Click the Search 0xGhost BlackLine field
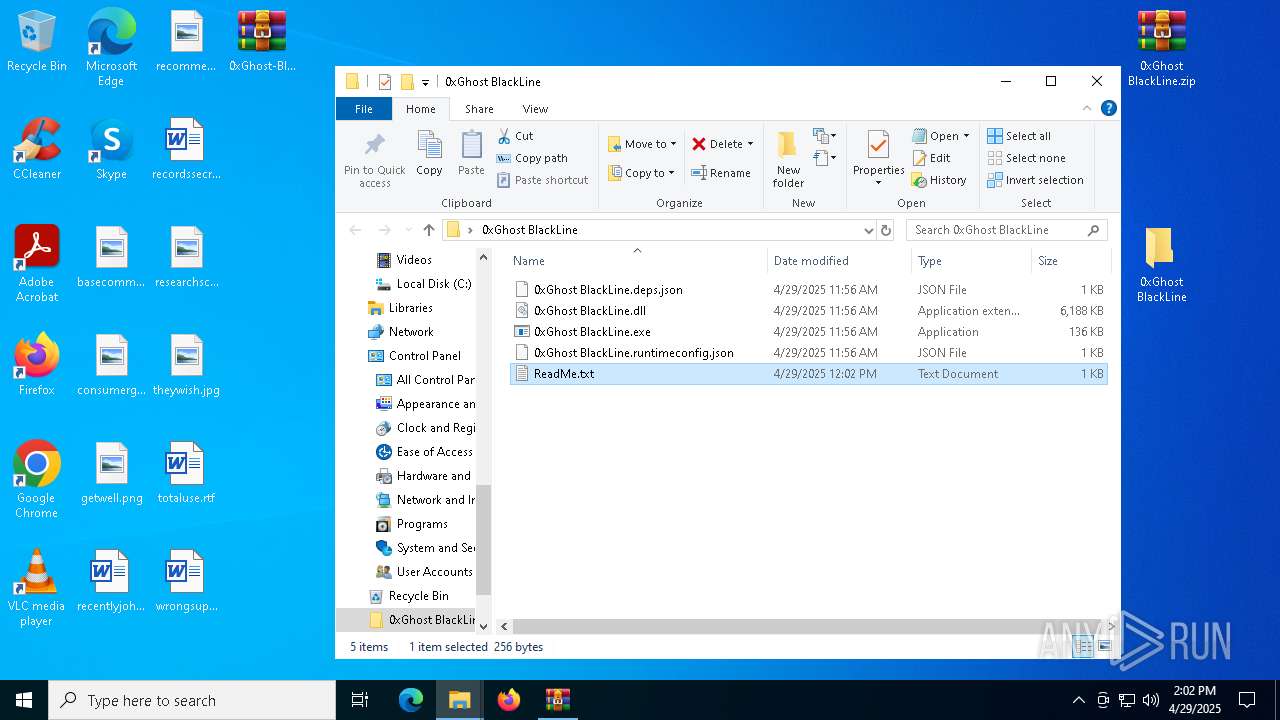The image size is (1280, 720). pyautogui.click(x=1007, y=230)
